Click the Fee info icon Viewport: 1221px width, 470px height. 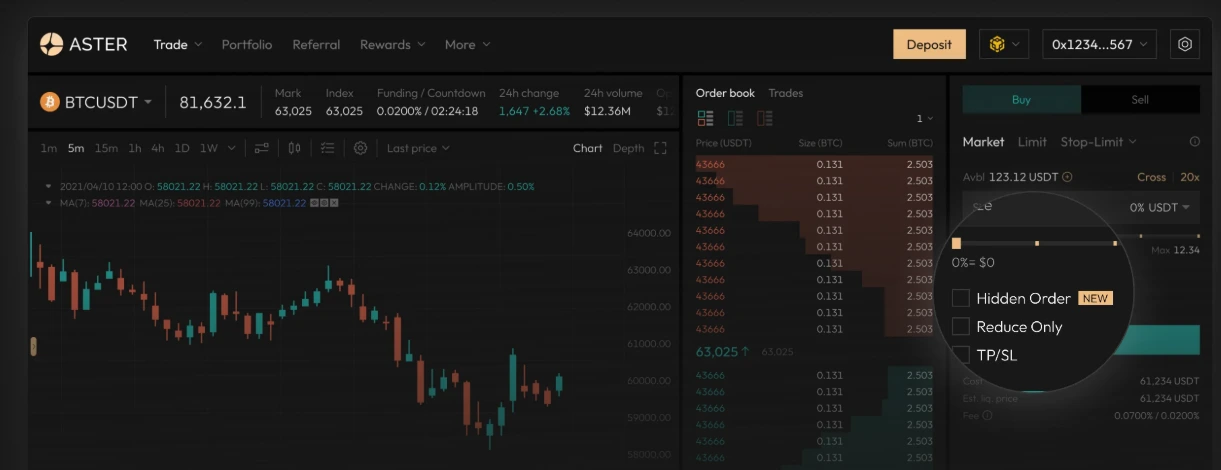[987, 415]
